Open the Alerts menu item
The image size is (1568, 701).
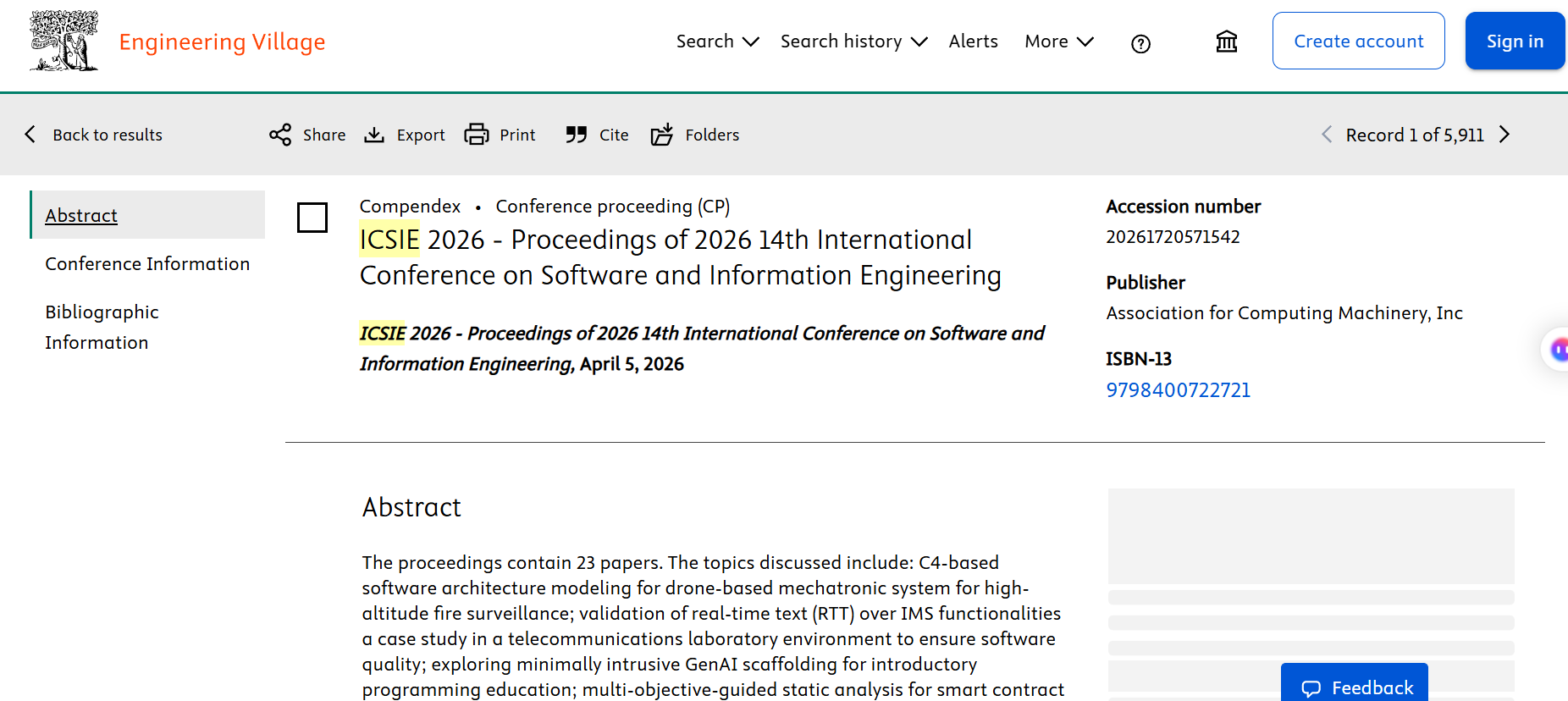point(973,41)
